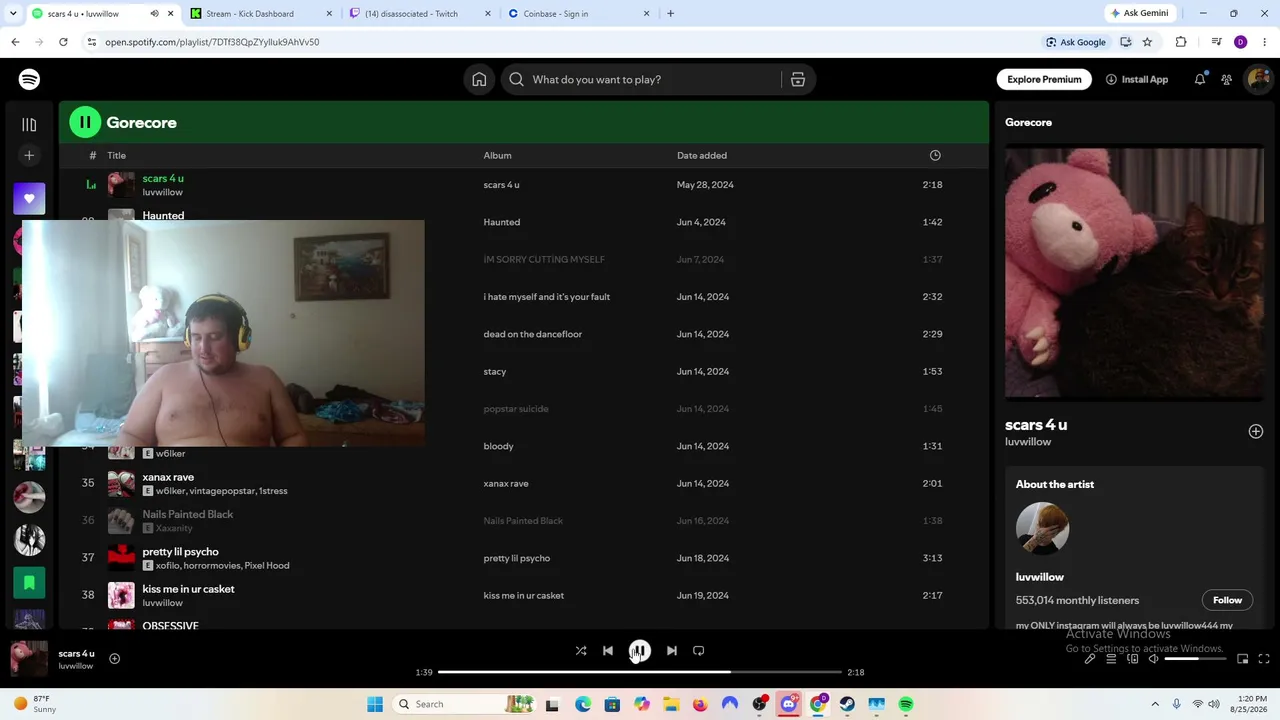Open the tab search dropdown arrow
1280x720 pixels.
click(14, 14)
